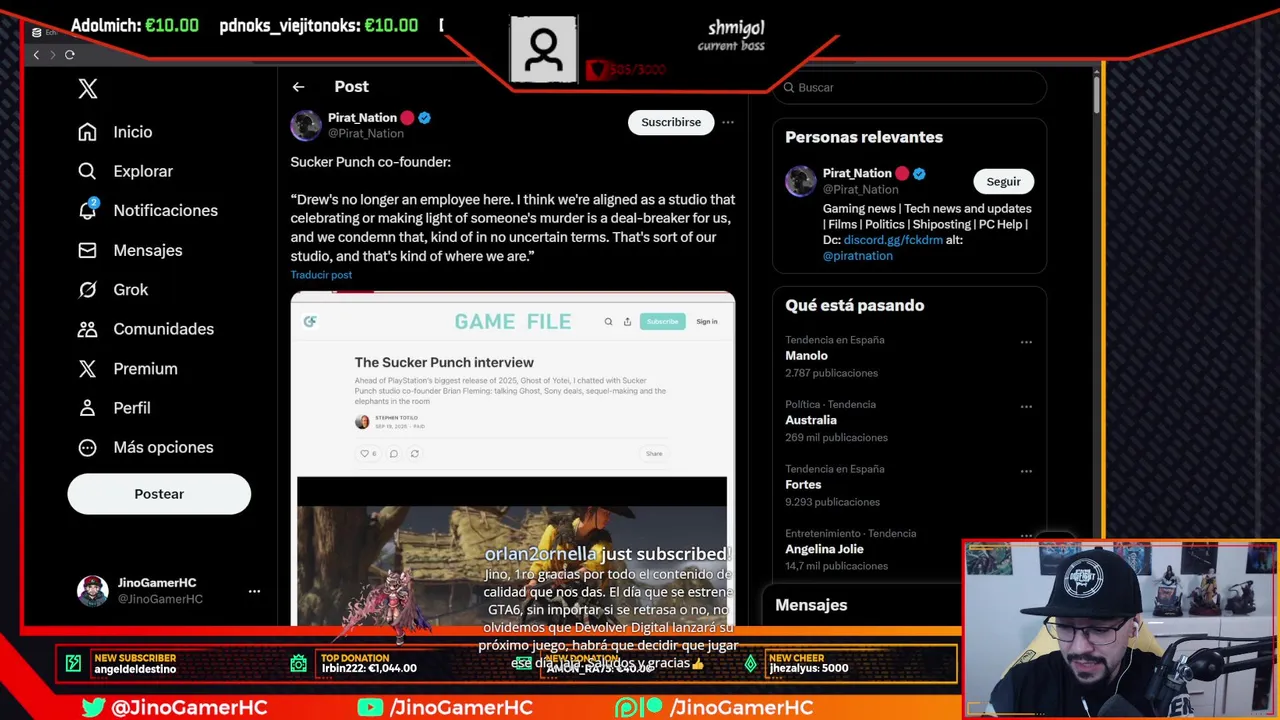Open discord.gg/fckdrm link
1280x720 pixels.
[893, 240]
